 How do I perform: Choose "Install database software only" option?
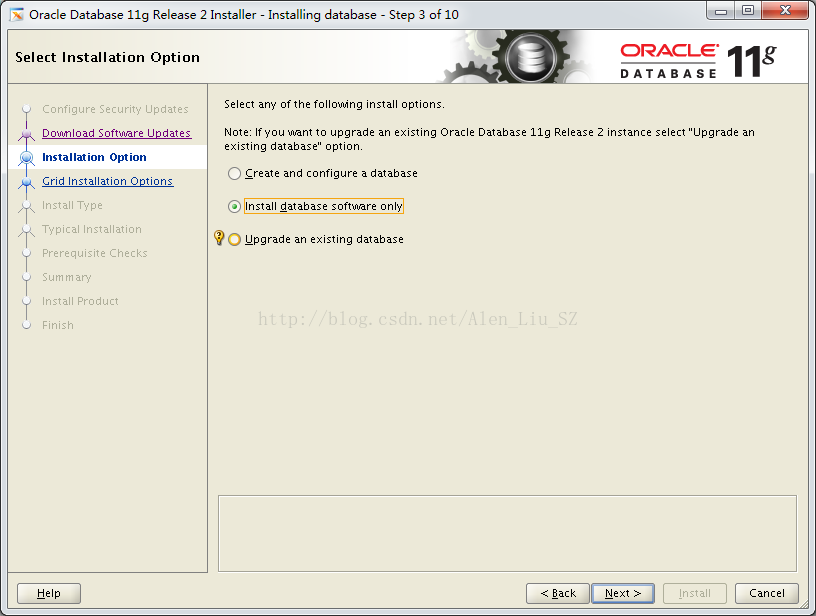235,207
